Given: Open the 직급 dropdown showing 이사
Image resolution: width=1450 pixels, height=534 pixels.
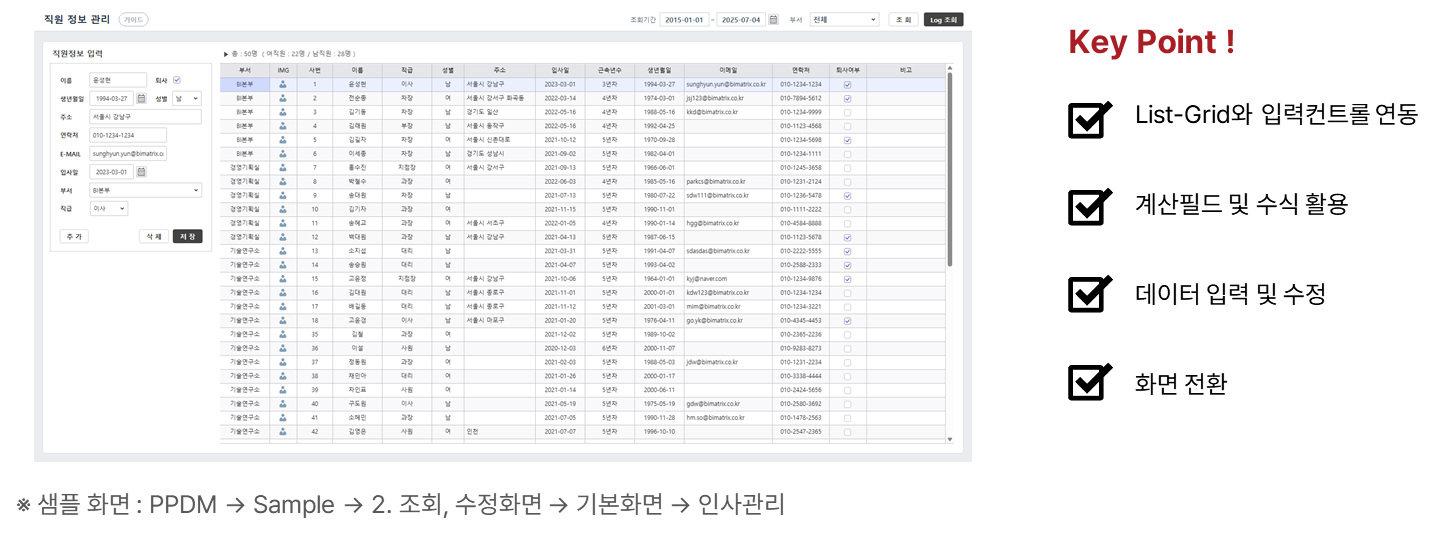Looking at the screenshot, I should coord(108,209).
